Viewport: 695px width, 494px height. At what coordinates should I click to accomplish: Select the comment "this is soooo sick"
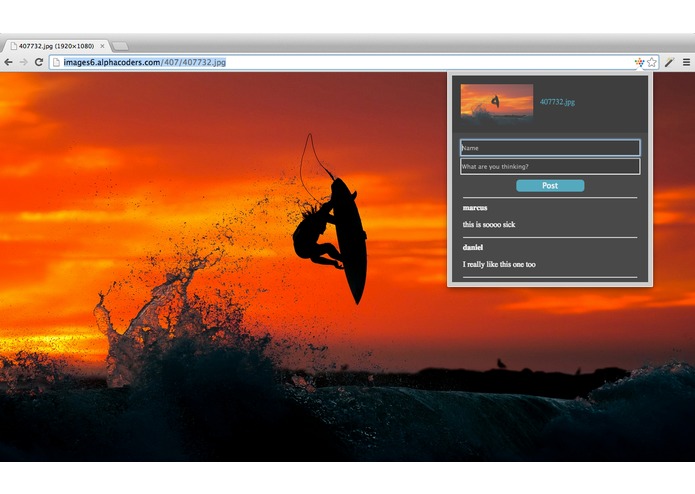pos(489,225)
